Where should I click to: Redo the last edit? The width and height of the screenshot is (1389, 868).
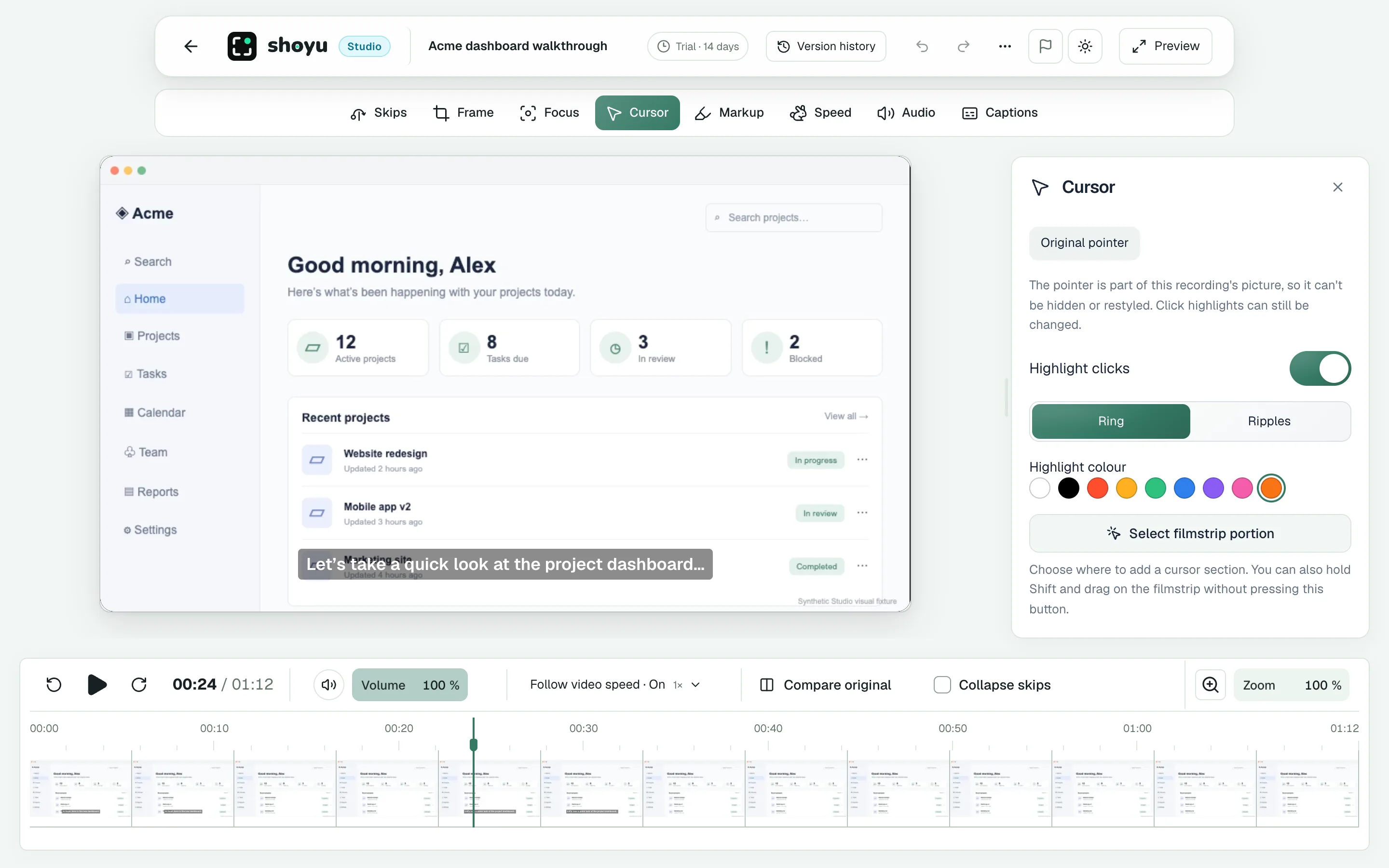point(963,46)
